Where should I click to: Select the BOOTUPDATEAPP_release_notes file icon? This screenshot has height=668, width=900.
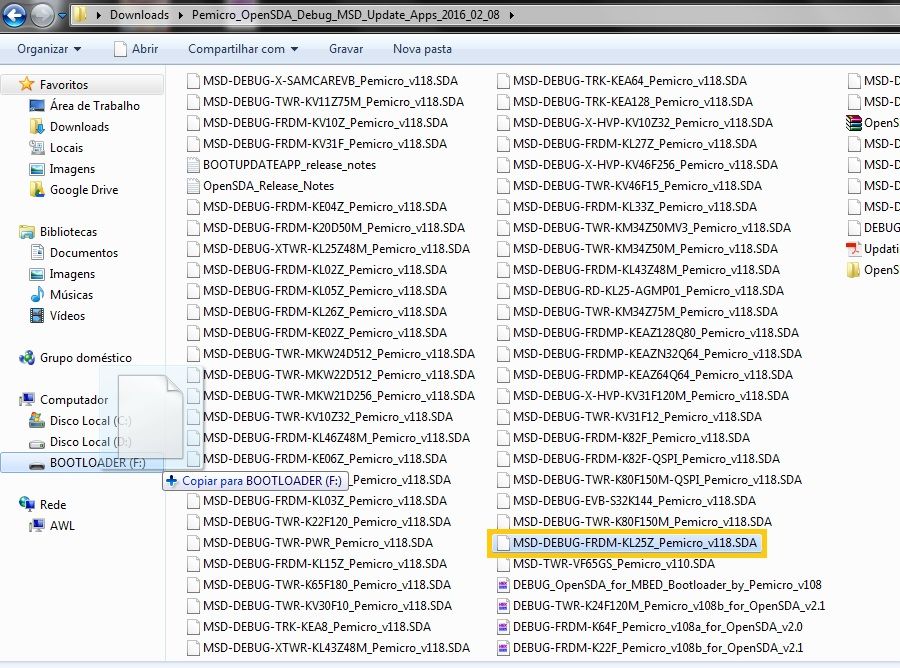pyautogui.click(x=193, y=165)
